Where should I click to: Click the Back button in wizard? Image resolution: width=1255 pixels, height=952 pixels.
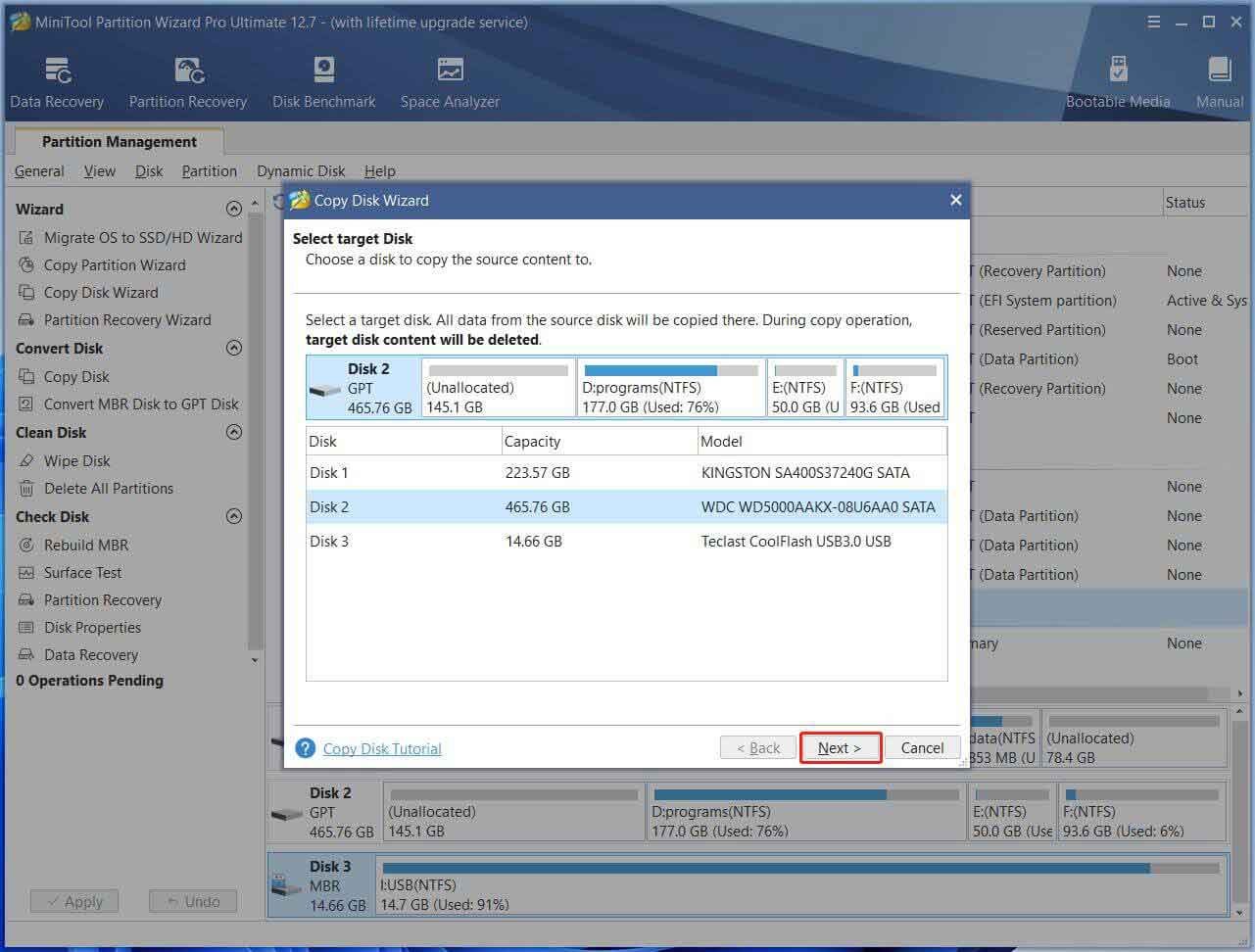click(757, 747)
